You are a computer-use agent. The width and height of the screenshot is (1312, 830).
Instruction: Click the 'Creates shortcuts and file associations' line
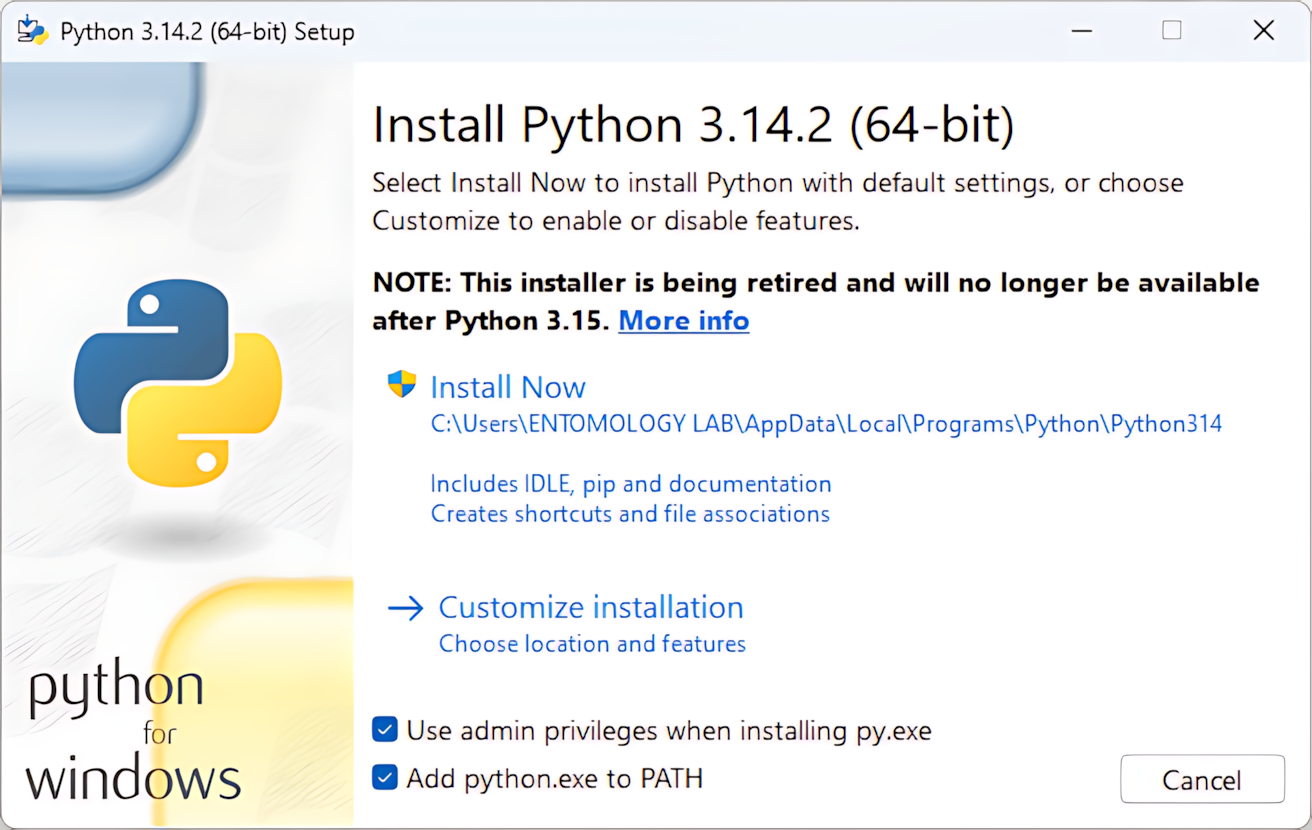click(x=630, y=514)
